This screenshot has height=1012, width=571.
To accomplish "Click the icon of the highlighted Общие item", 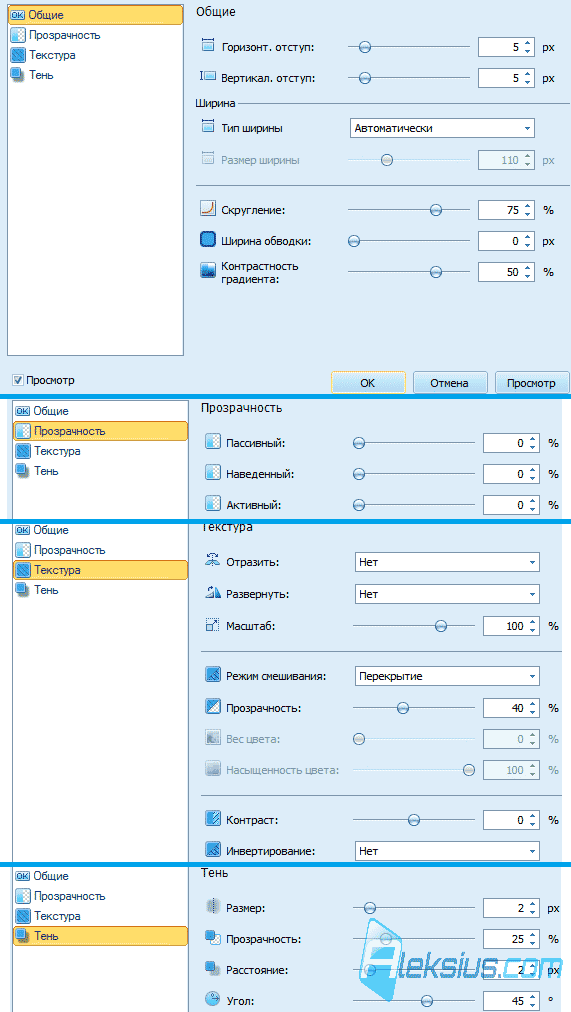I will [18, 15].
